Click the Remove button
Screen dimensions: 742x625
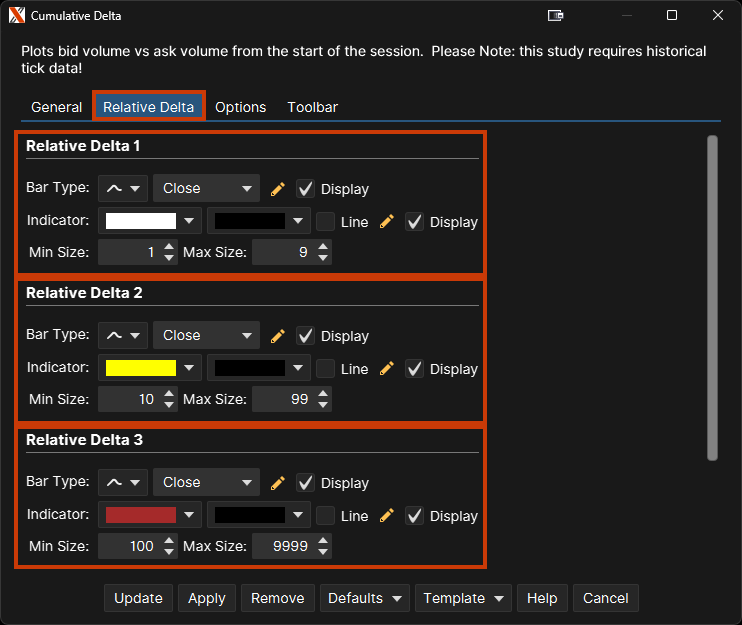[x=277, y=598]
